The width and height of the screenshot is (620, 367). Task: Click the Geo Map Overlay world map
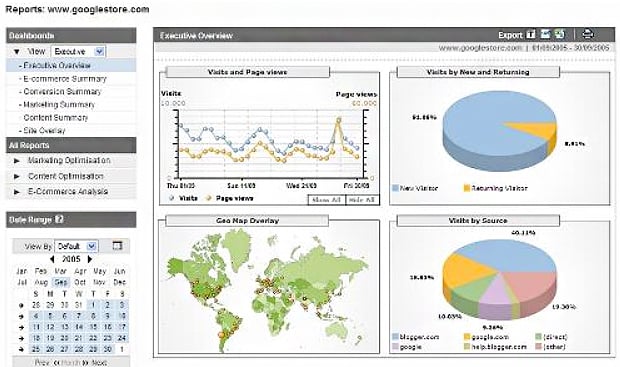click(269, 289)
